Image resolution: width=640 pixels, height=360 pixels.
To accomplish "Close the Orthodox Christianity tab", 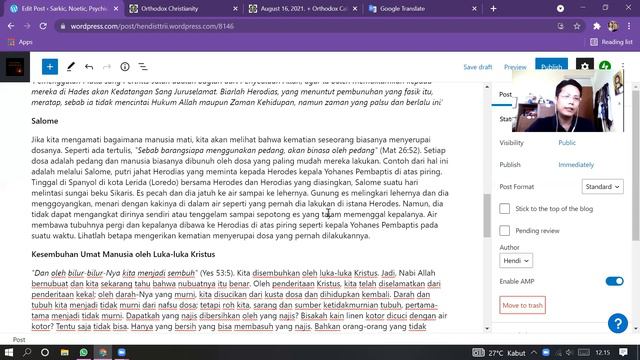I will [235, 9].
